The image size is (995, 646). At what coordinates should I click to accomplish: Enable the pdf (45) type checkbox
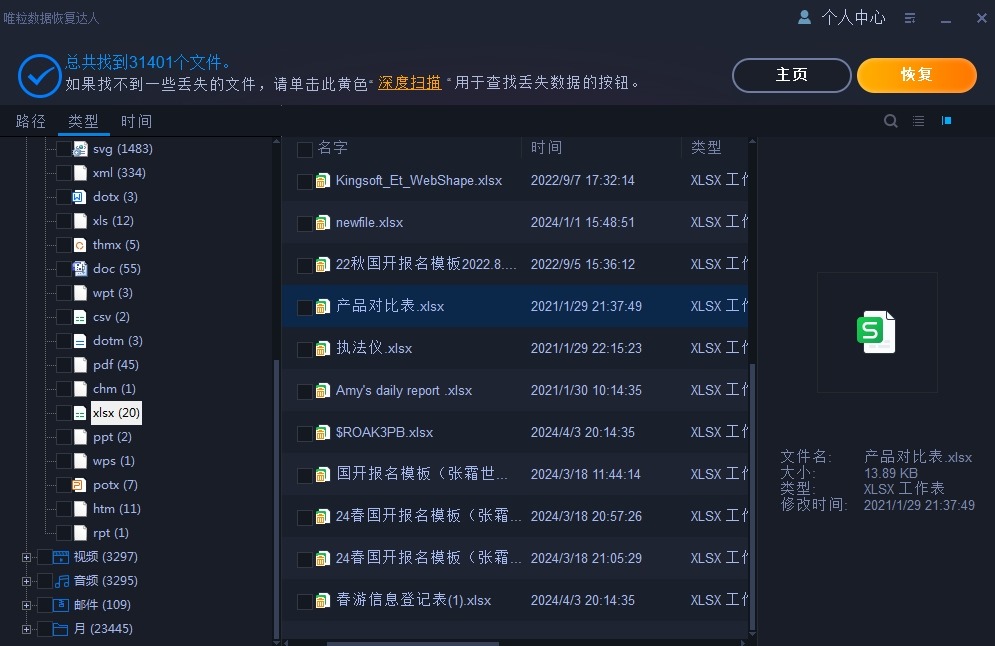point(64,365)
